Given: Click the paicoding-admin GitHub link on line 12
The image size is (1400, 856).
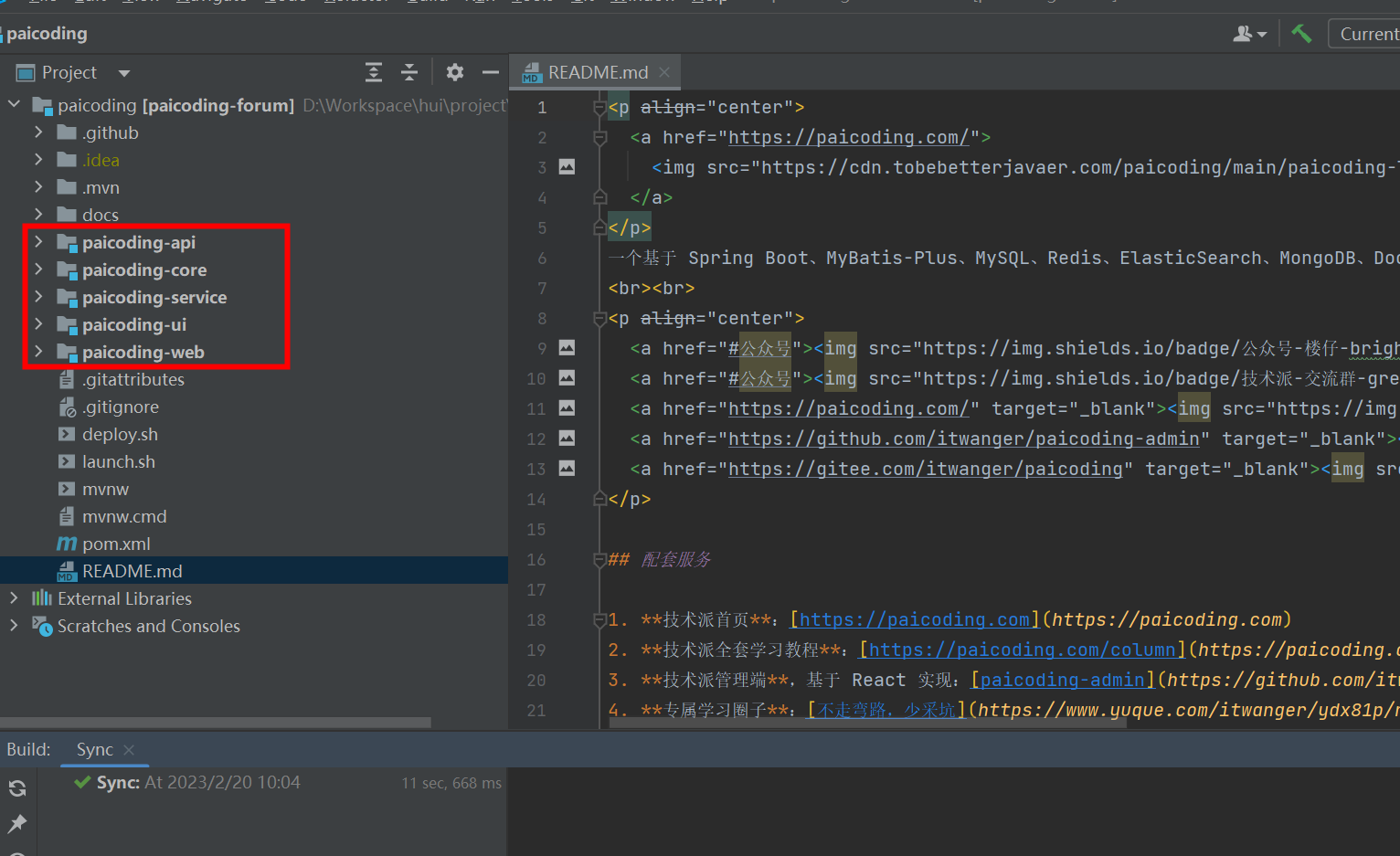Looking at the screenshot, I should (x=964, y=439).
